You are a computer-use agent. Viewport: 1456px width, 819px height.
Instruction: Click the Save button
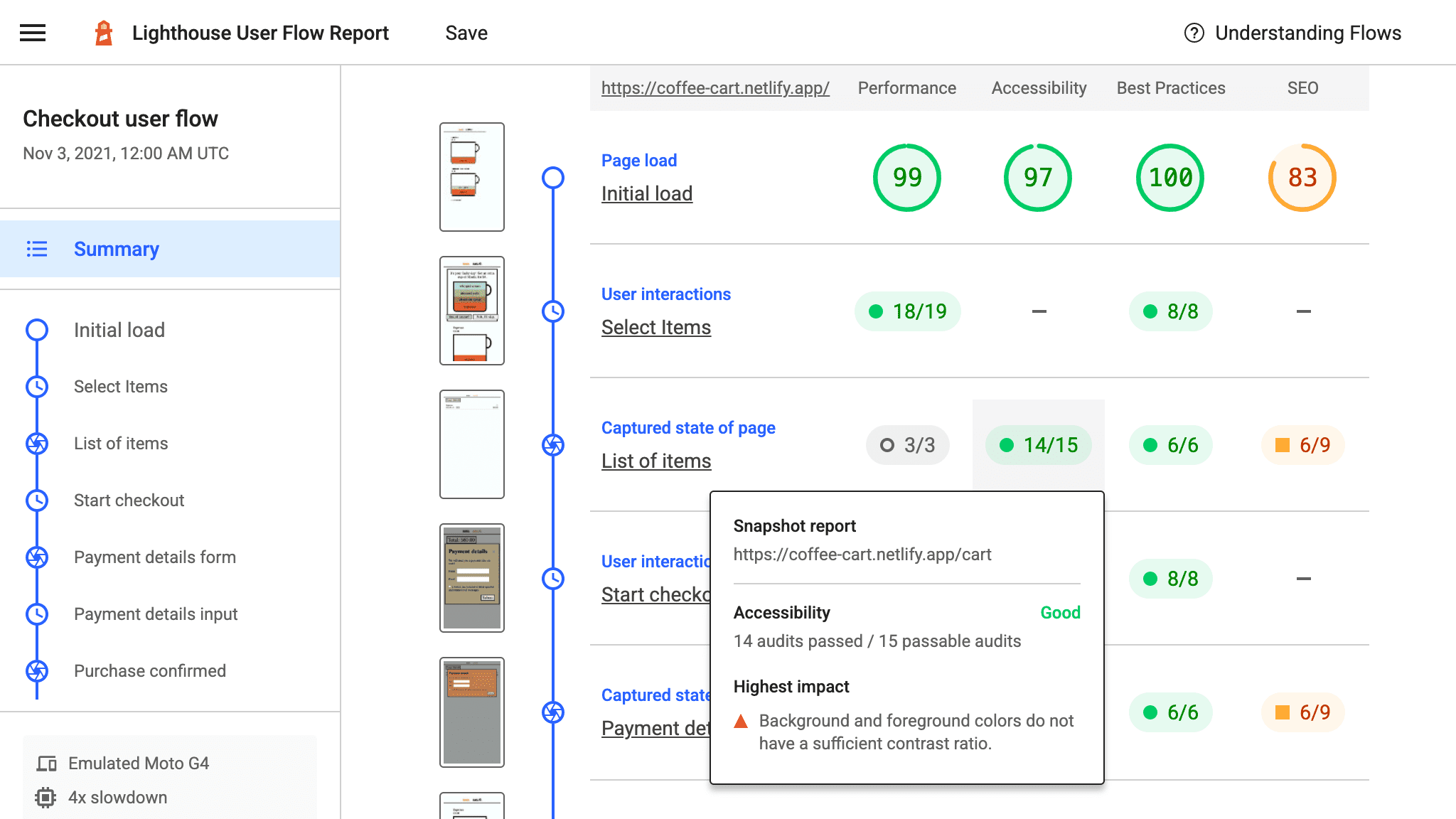pyautogui.click(x=466, y=32)
